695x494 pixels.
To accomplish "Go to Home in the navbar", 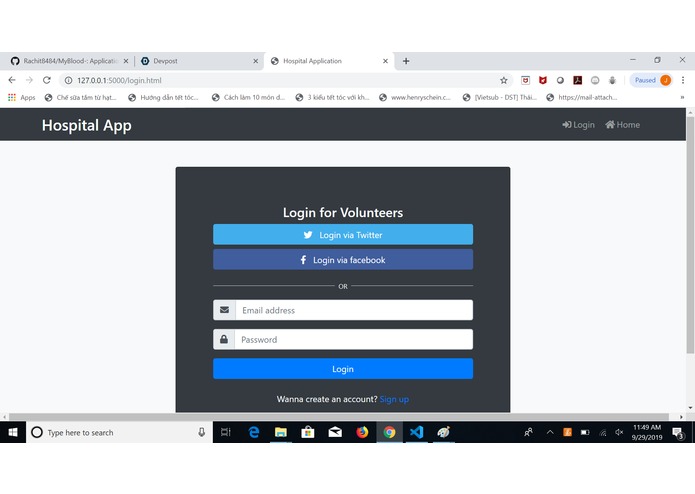I will pyautogui.click(x=622, y=124).
